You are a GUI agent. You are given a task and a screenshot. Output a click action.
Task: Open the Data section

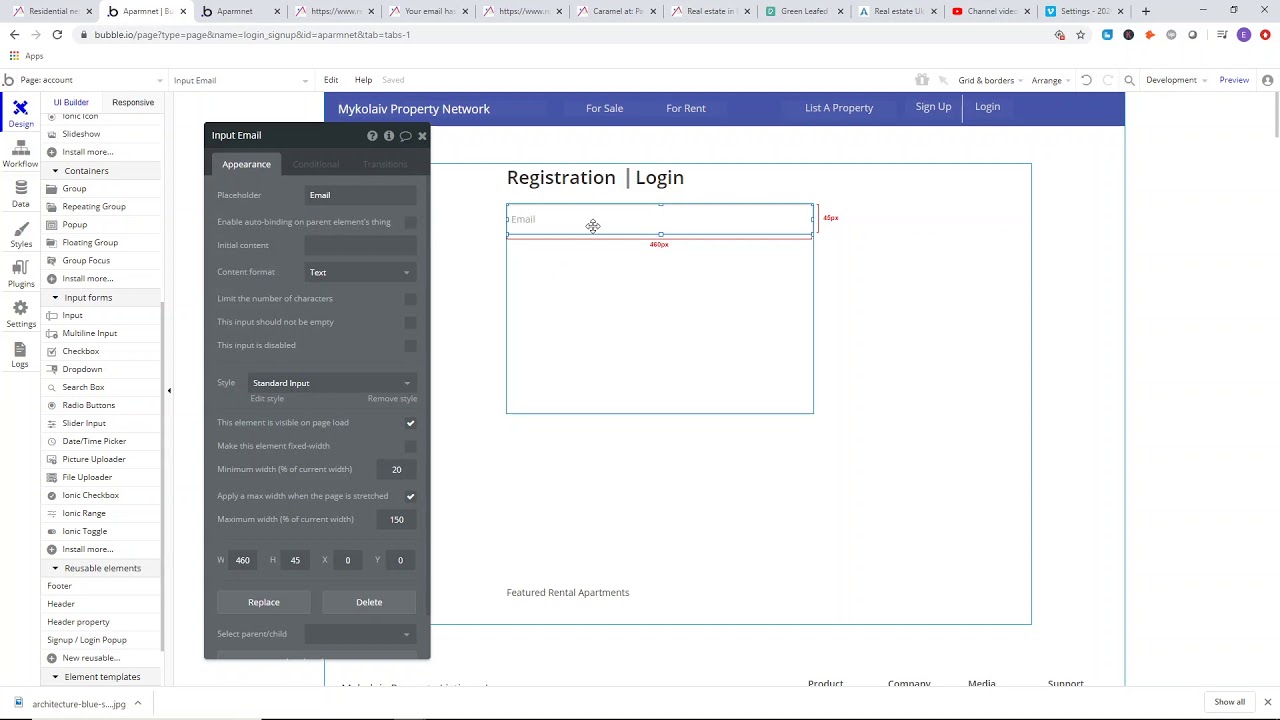[20, 193]
